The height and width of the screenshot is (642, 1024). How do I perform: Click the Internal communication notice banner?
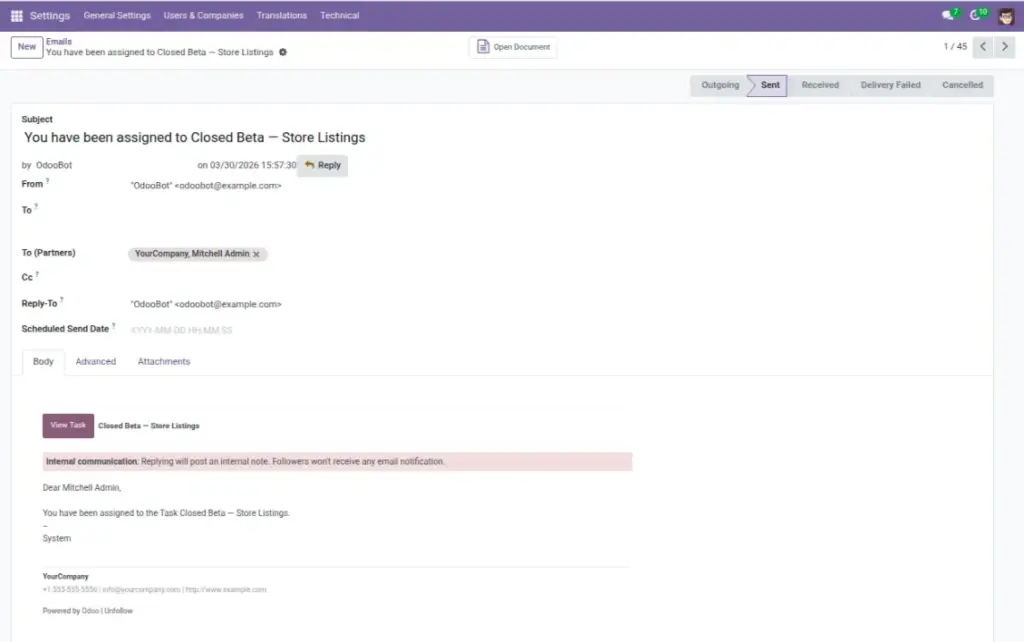click(337, 462)
